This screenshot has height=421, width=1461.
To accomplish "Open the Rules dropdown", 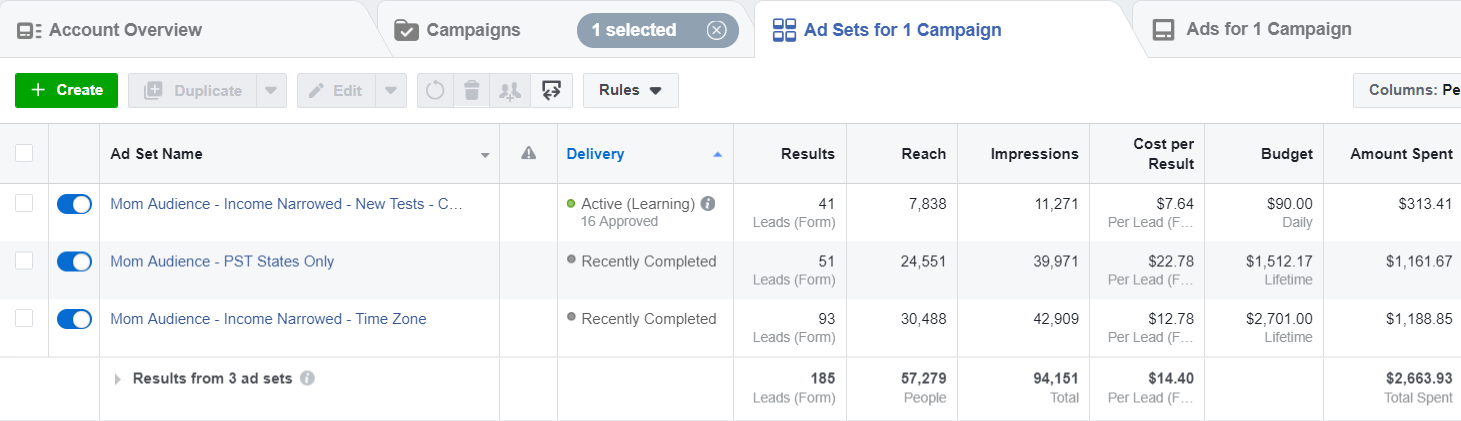I will click(x=630, y=90).
